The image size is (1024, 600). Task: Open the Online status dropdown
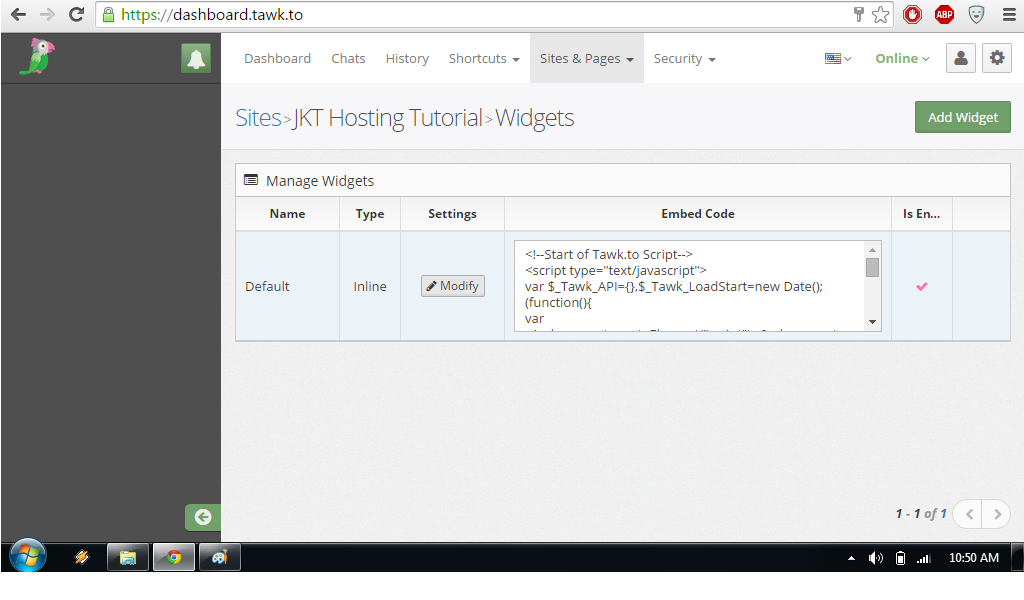(903, 59)
